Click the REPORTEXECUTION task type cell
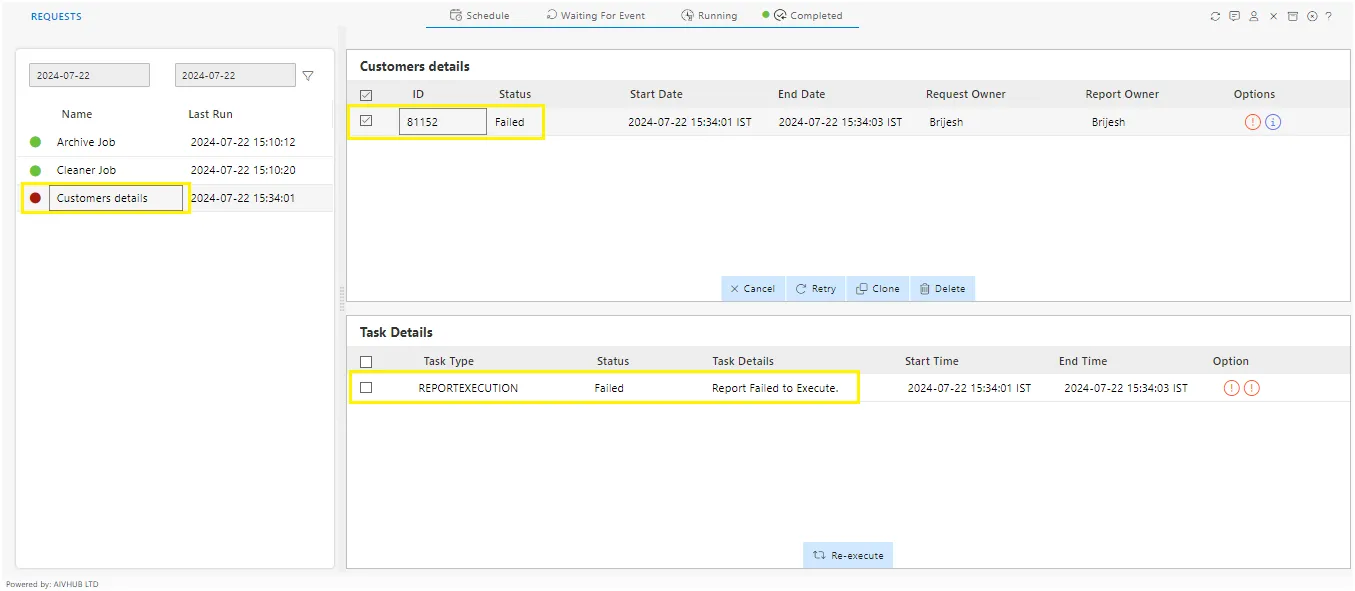 click(x=468, y=388)
